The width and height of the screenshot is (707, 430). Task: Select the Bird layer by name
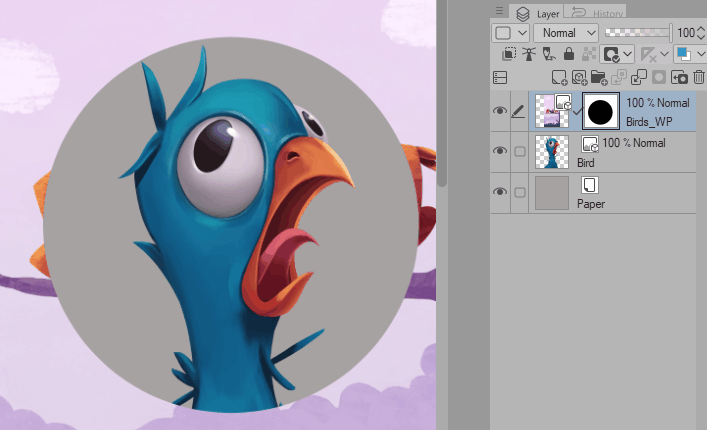(586, 162)
